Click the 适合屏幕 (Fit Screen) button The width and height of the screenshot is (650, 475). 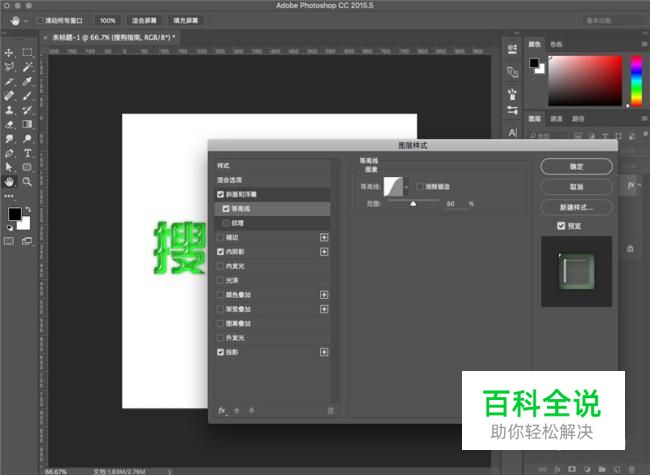tap(144, 20)
